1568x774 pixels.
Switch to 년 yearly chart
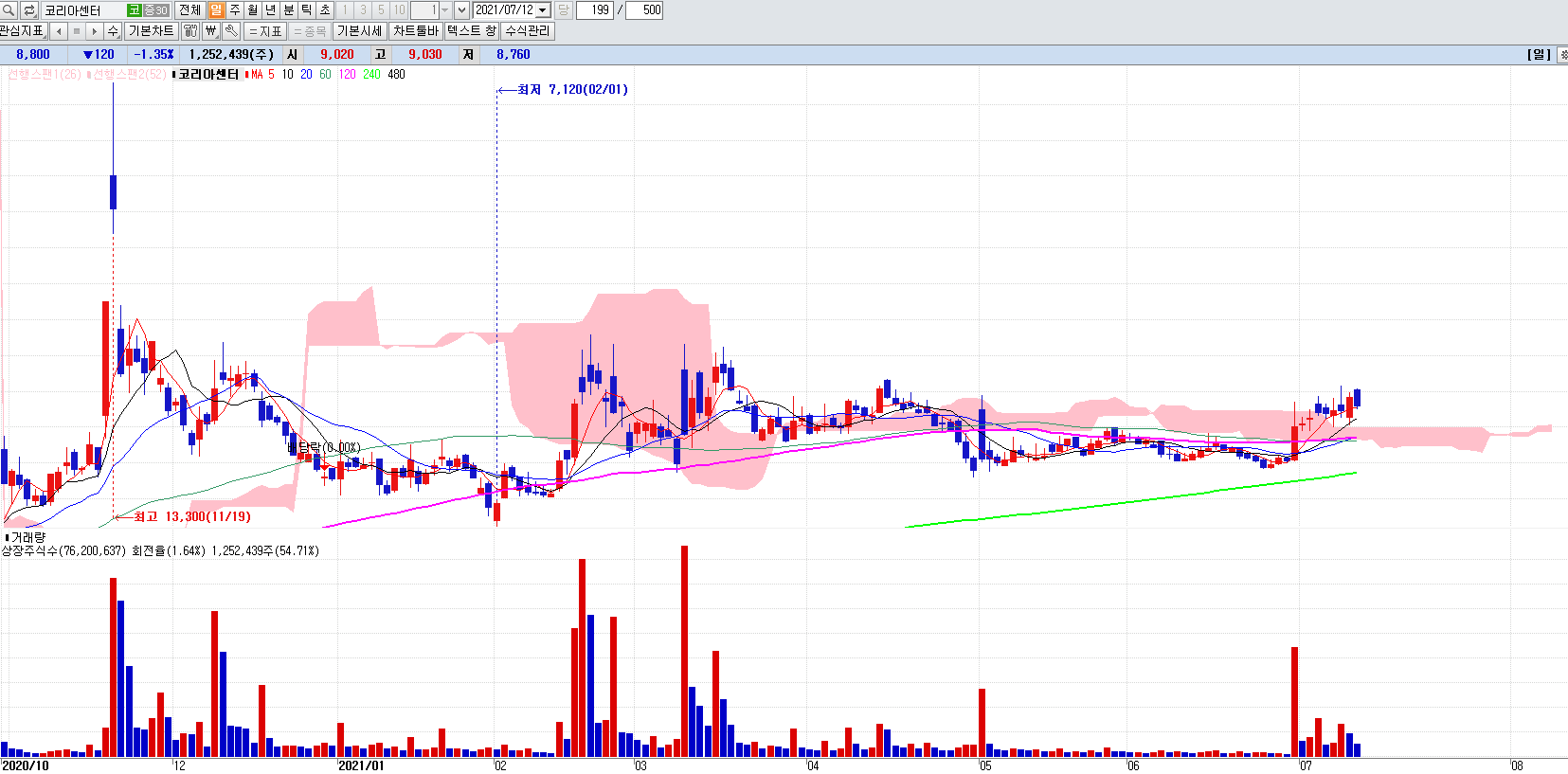270,10
